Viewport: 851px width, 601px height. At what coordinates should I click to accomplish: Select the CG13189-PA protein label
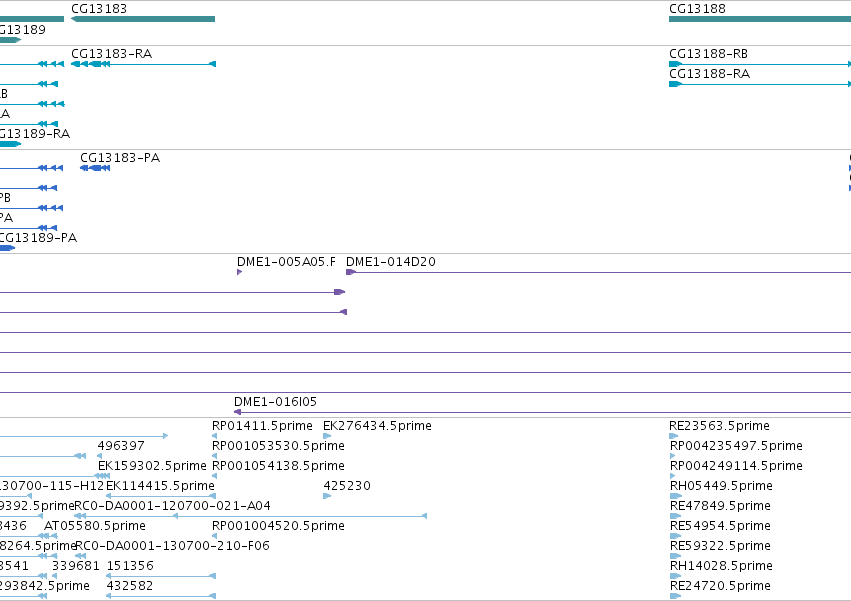(38, 238)
